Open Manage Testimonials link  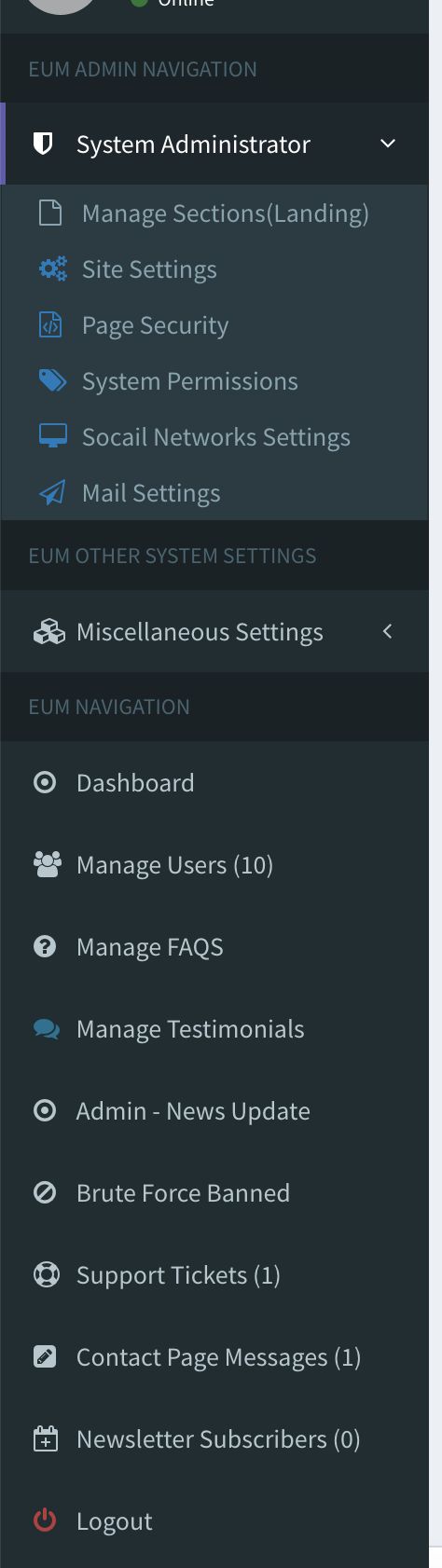click(214, 1028)
